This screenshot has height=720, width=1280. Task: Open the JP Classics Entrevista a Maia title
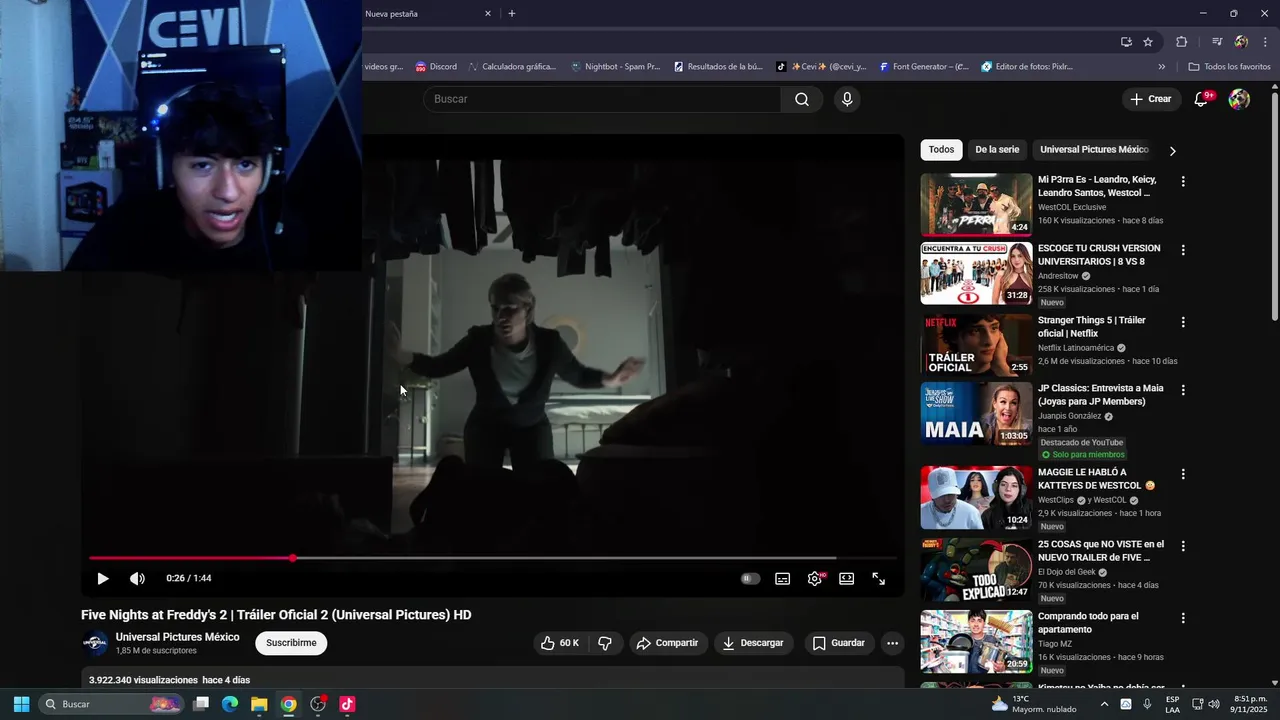(x=1101, y=395)
